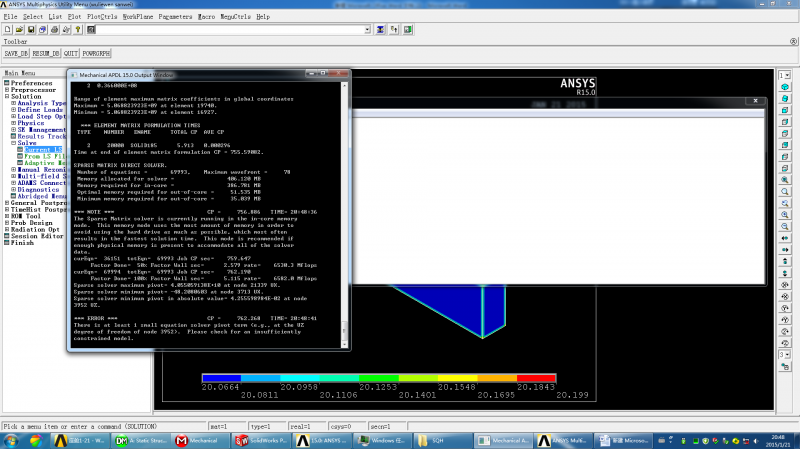Click the RESUM_DB toolbar button
Screen dimensions: 800x449
click(x=46, y=54)
